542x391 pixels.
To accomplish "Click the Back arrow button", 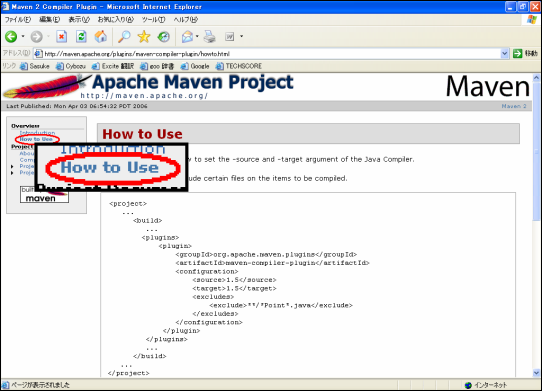I will (11, 36).
